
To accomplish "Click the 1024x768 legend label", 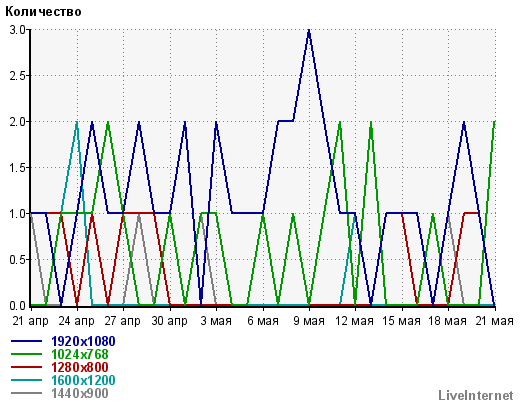I will (x=80, y=354).
